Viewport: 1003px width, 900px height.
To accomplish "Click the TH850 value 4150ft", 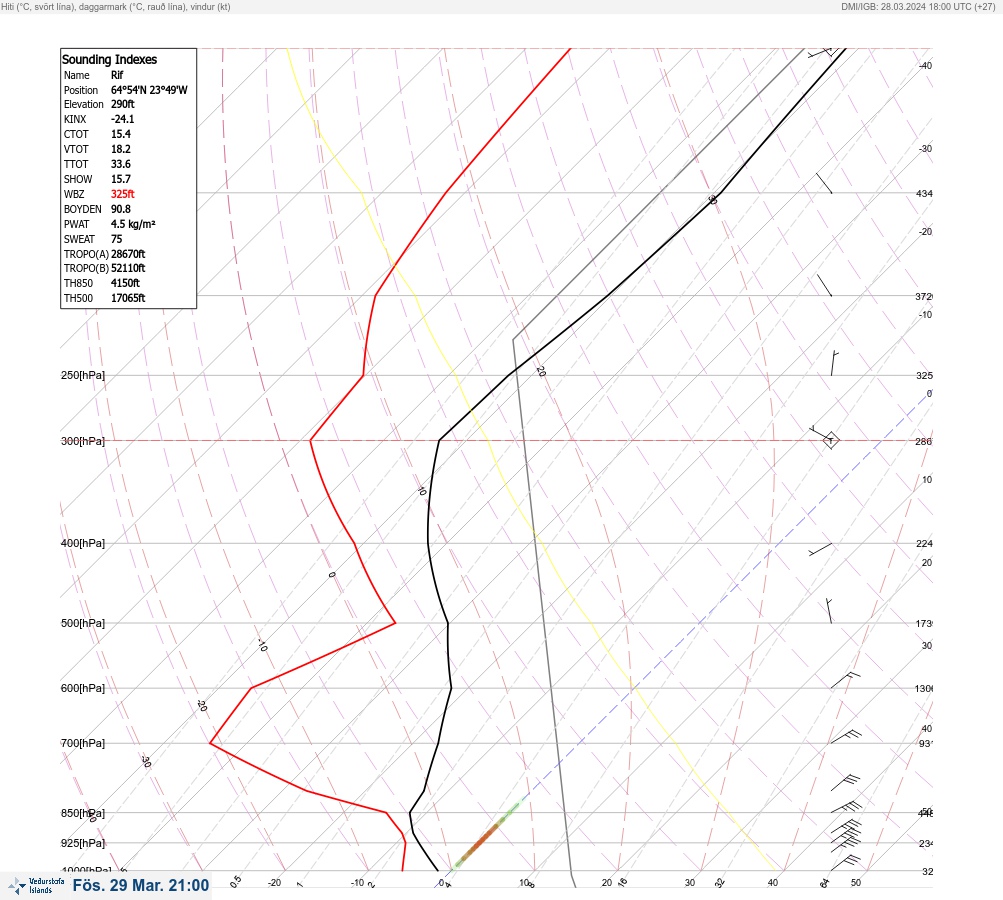I will coord(125,283).
